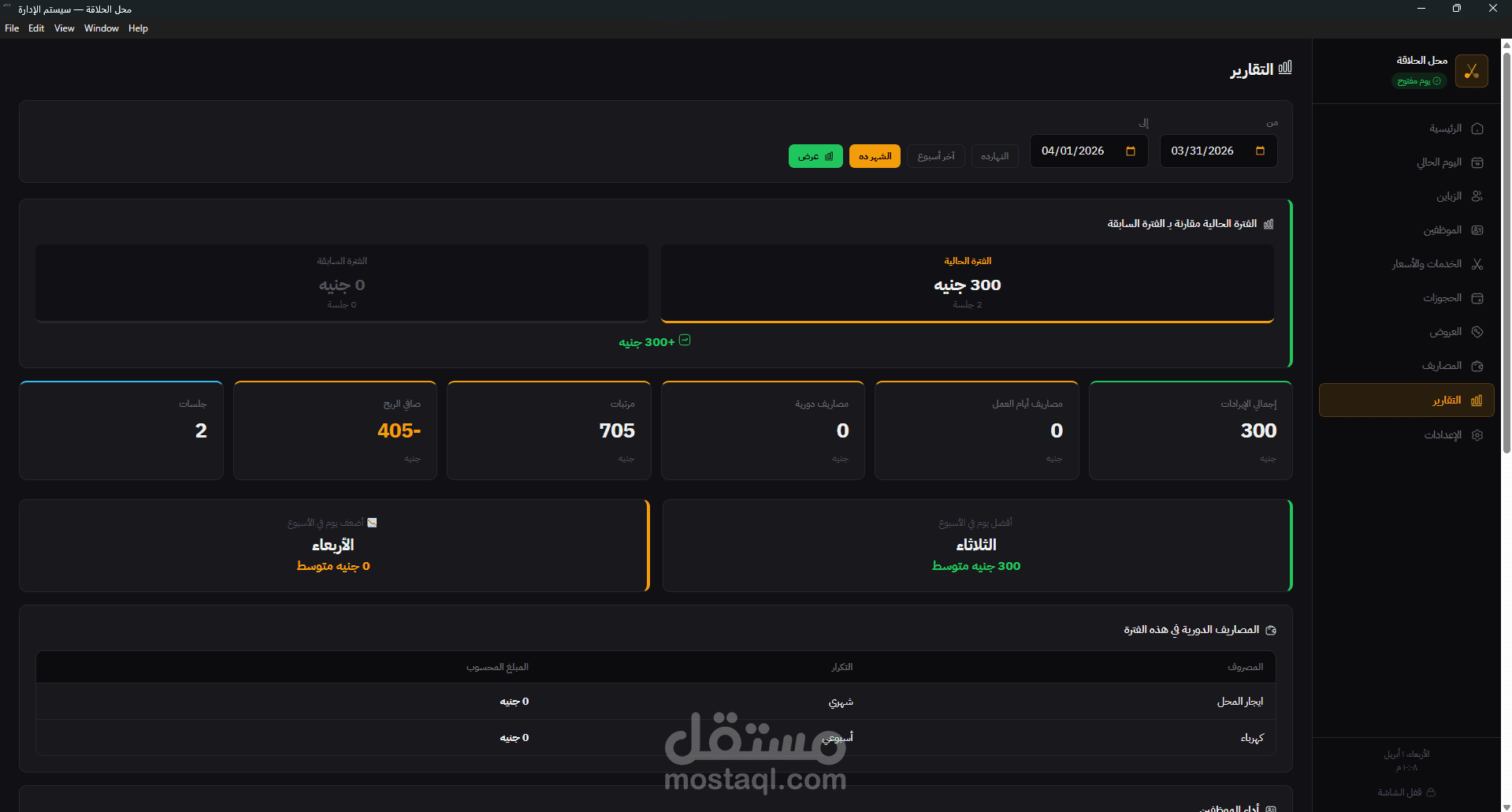1512x812 pixels.
Task: Click the tag icon beside العروض
Action: (x=1477, y=332)
